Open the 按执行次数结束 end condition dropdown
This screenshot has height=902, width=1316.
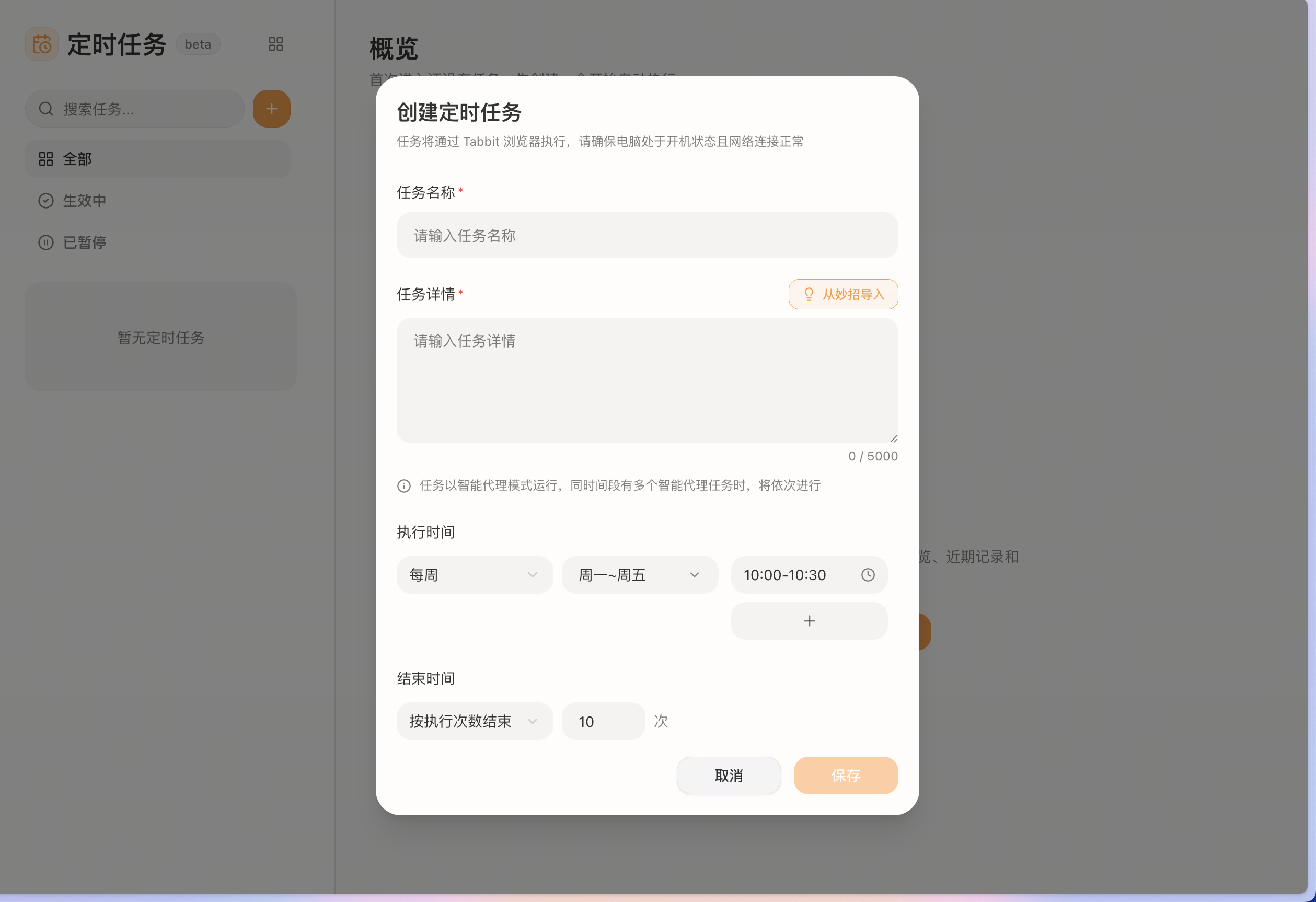[x=475, y=721]
